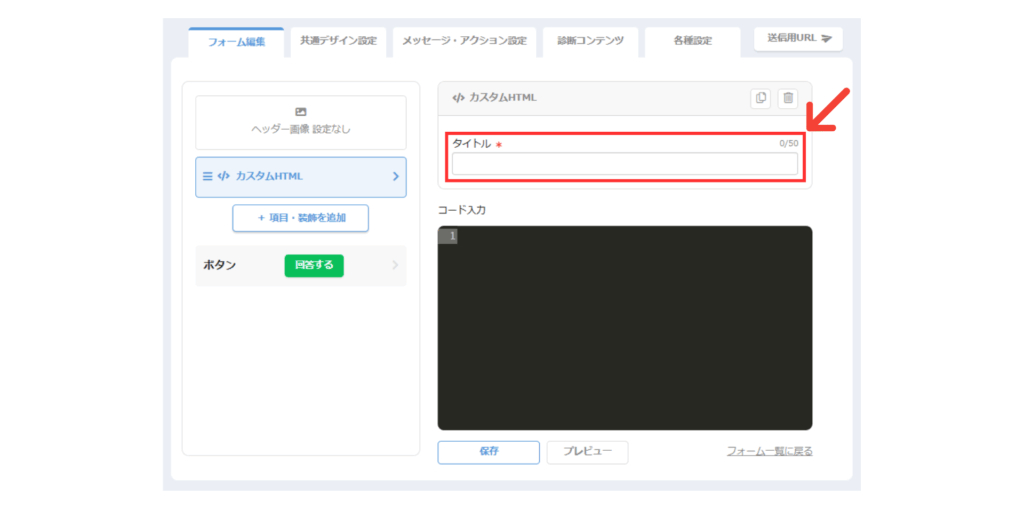This screenshot has height=510, width=1024.
Task: Duplicate the カスタムHTML block with copy icon
Action: [x=761, y=98]
